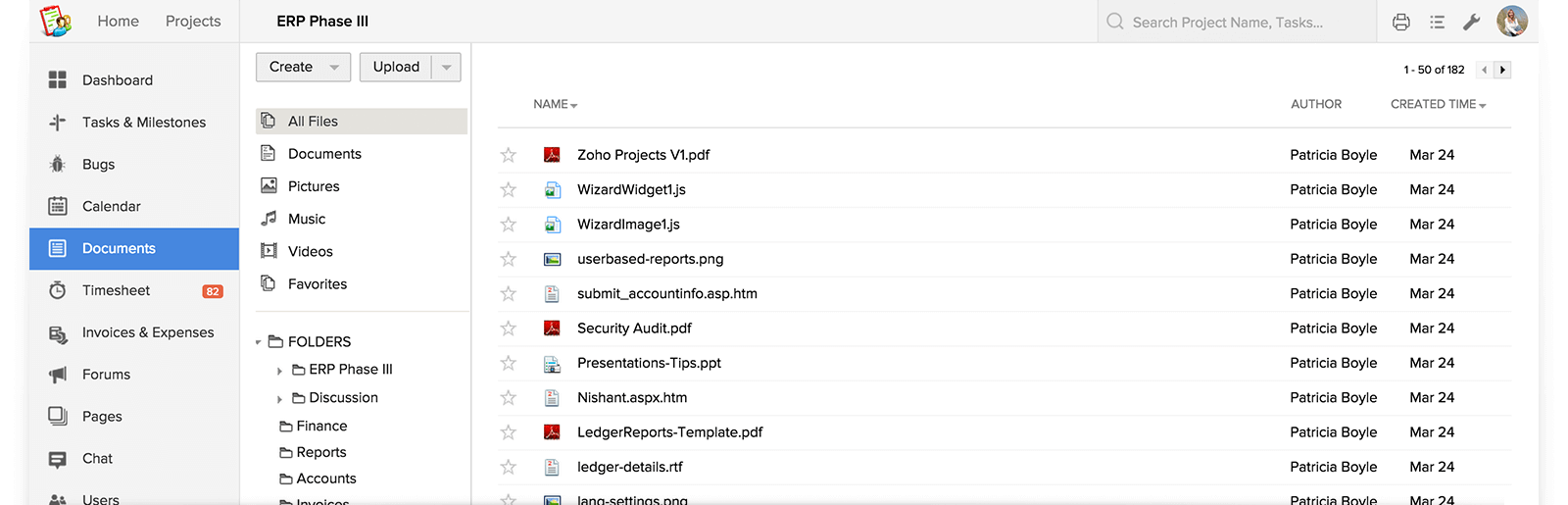Switch to the Projects tab

[193, 22]
